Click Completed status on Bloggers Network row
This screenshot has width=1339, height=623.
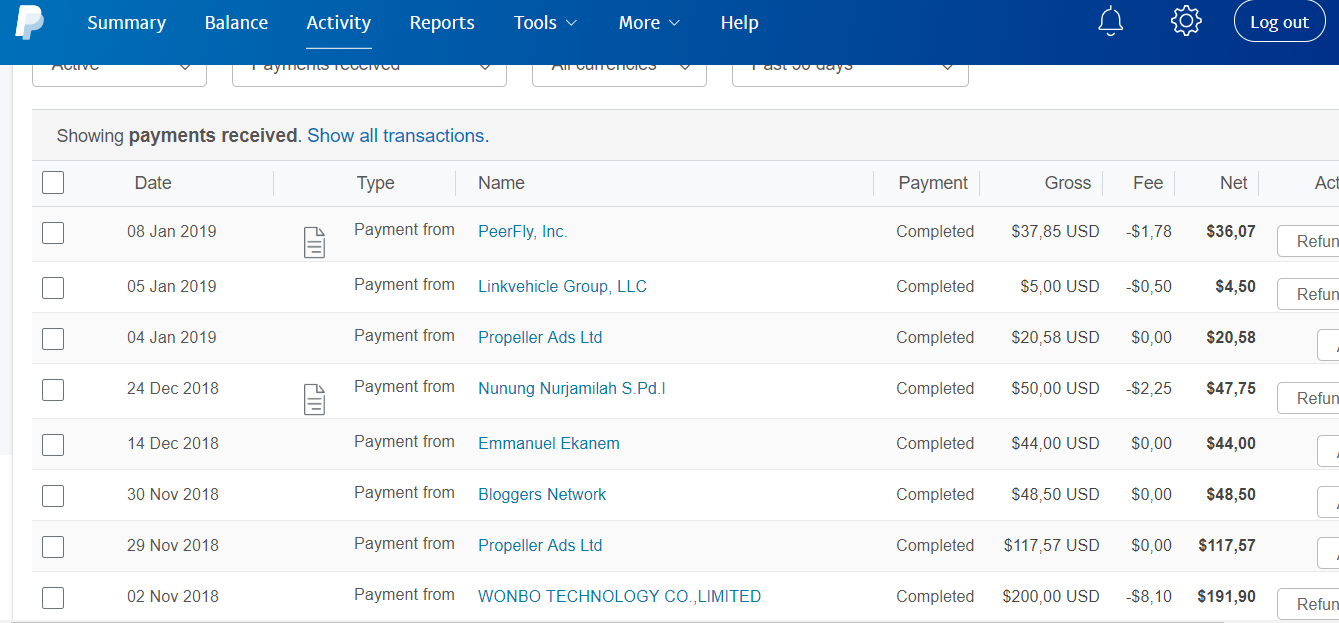point(935,495)
